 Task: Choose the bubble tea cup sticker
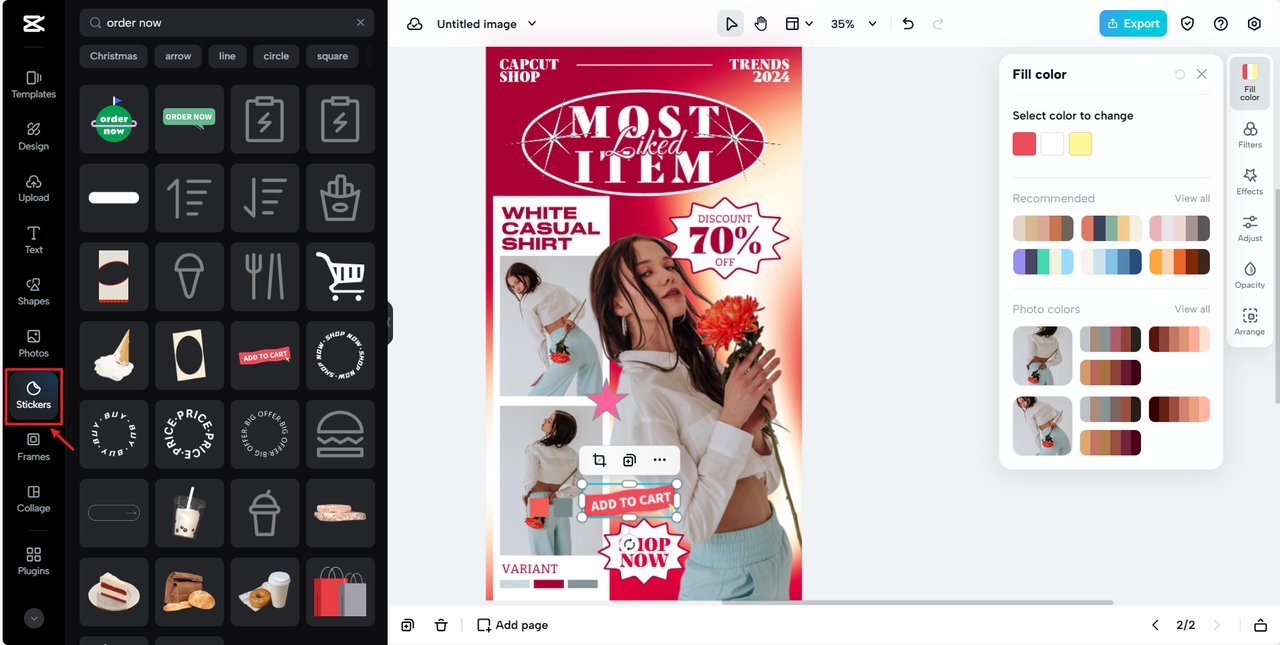click(x=189, y=514)
